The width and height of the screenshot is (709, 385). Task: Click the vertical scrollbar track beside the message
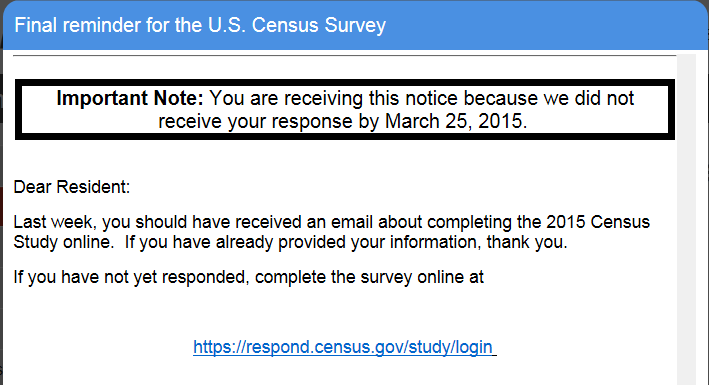click(x=686, y=219)
